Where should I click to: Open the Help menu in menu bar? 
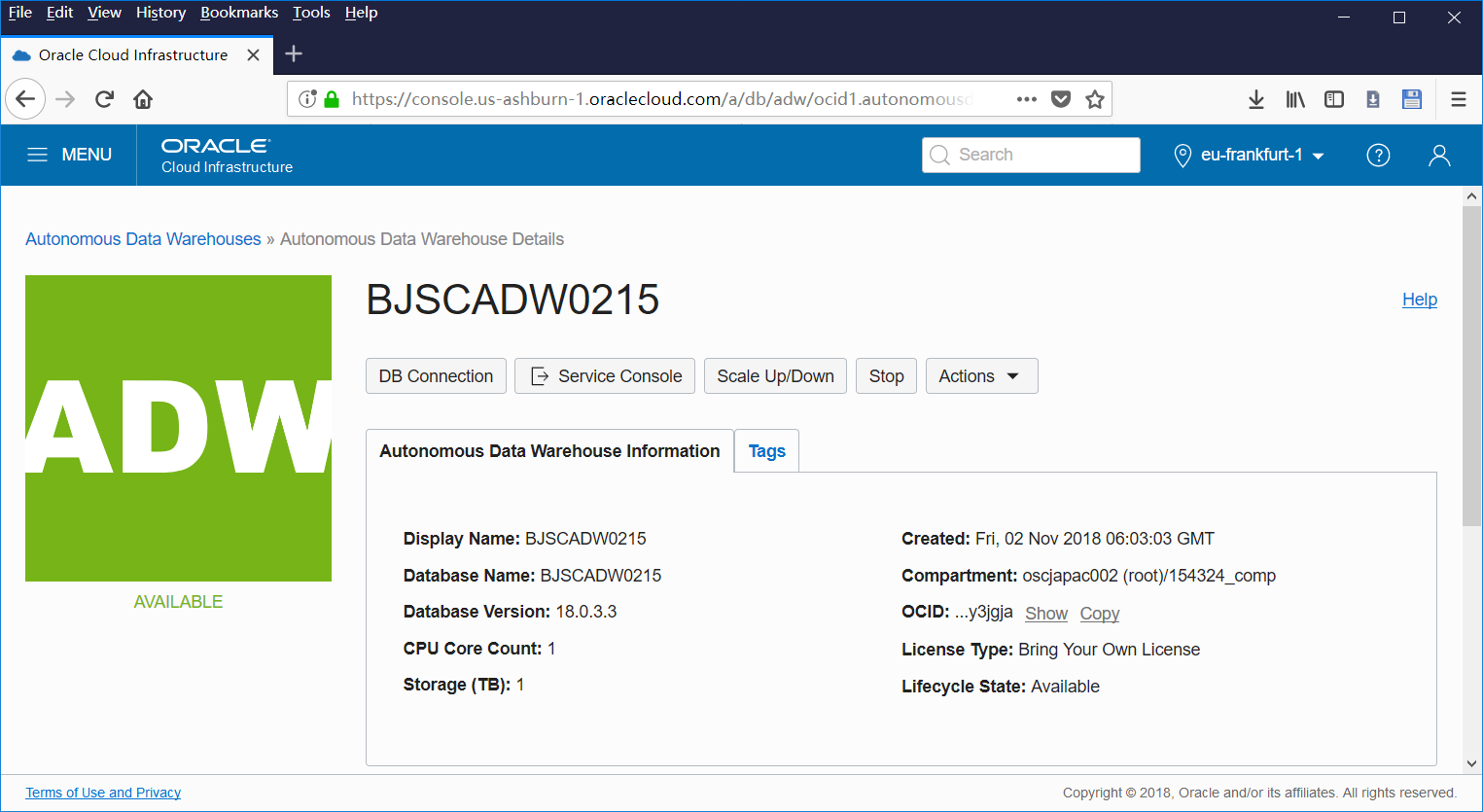(x=361, y=13)
